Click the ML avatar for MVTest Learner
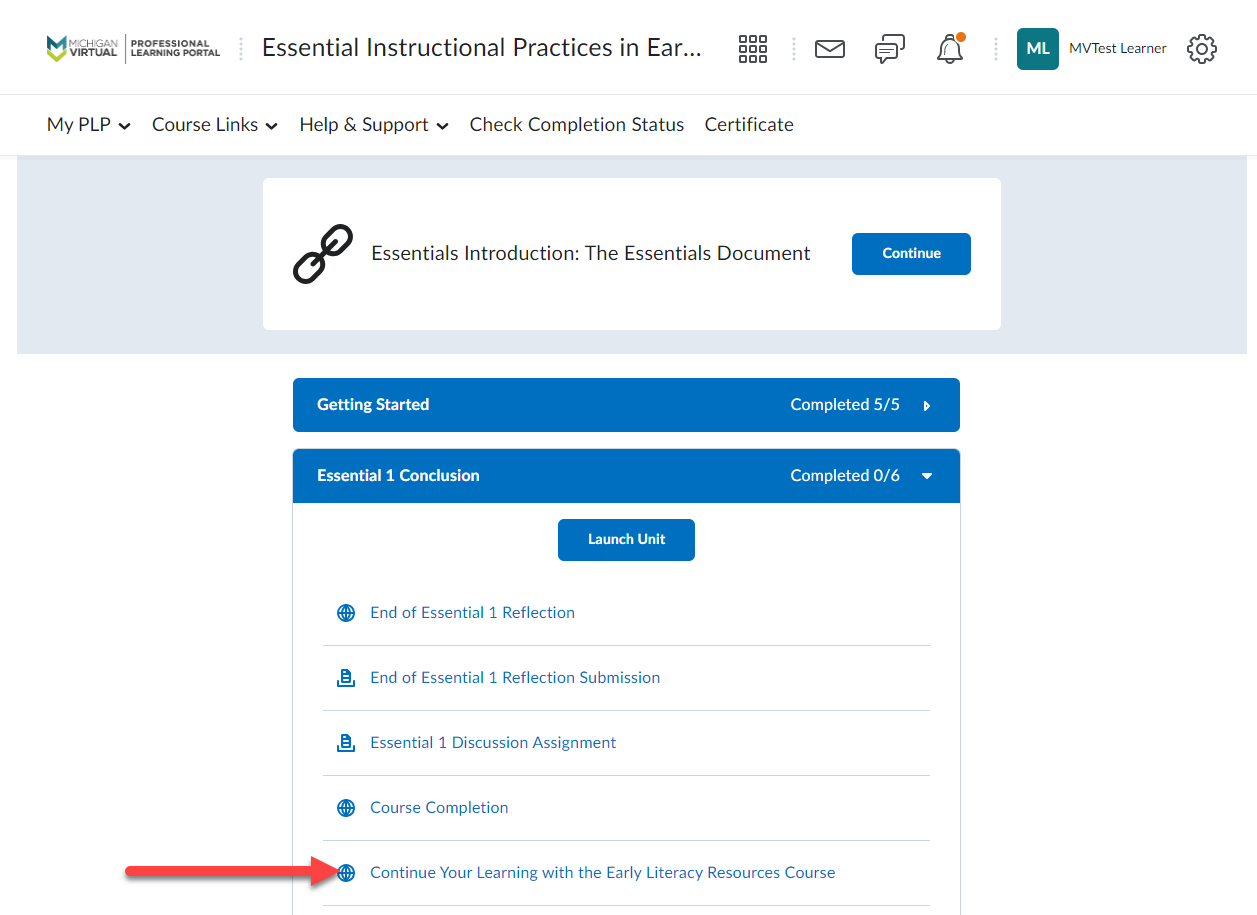Screen dimensions: 1257x915 (1037, 48)
